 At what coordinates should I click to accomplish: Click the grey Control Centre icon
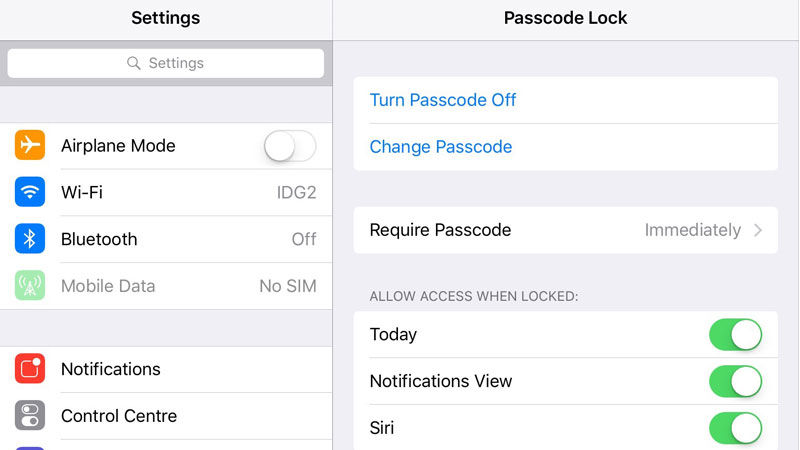(30, 415)
